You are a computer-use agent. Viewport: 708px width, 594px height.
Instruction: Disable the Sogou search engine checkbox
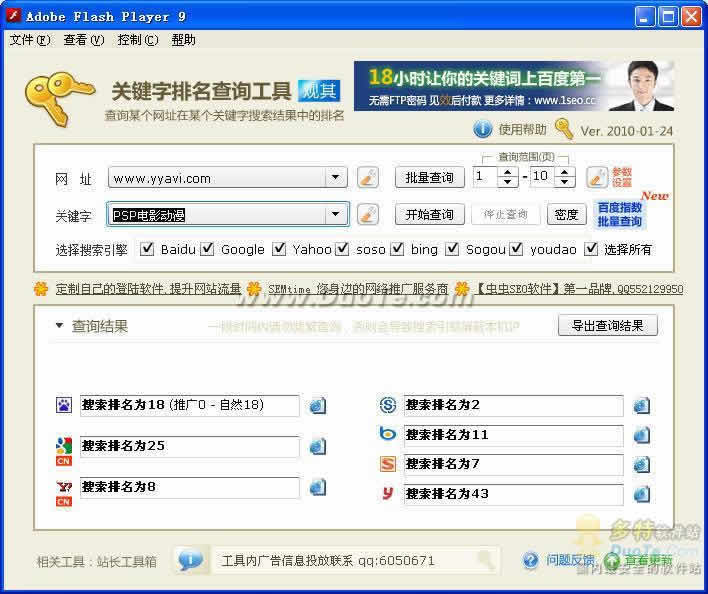(x=452, y=249)
